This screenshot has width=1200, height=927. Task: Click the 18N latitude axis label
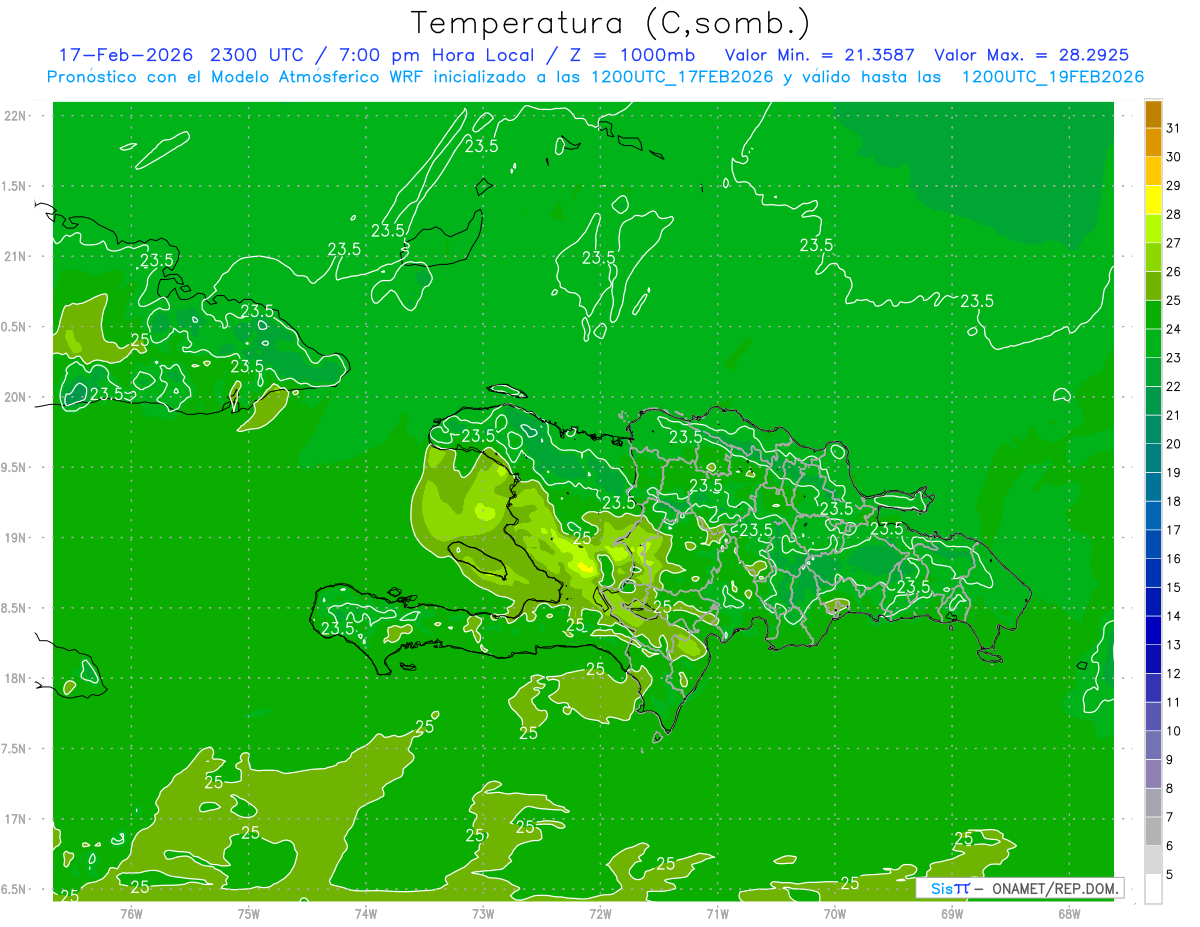coord(15,679)
